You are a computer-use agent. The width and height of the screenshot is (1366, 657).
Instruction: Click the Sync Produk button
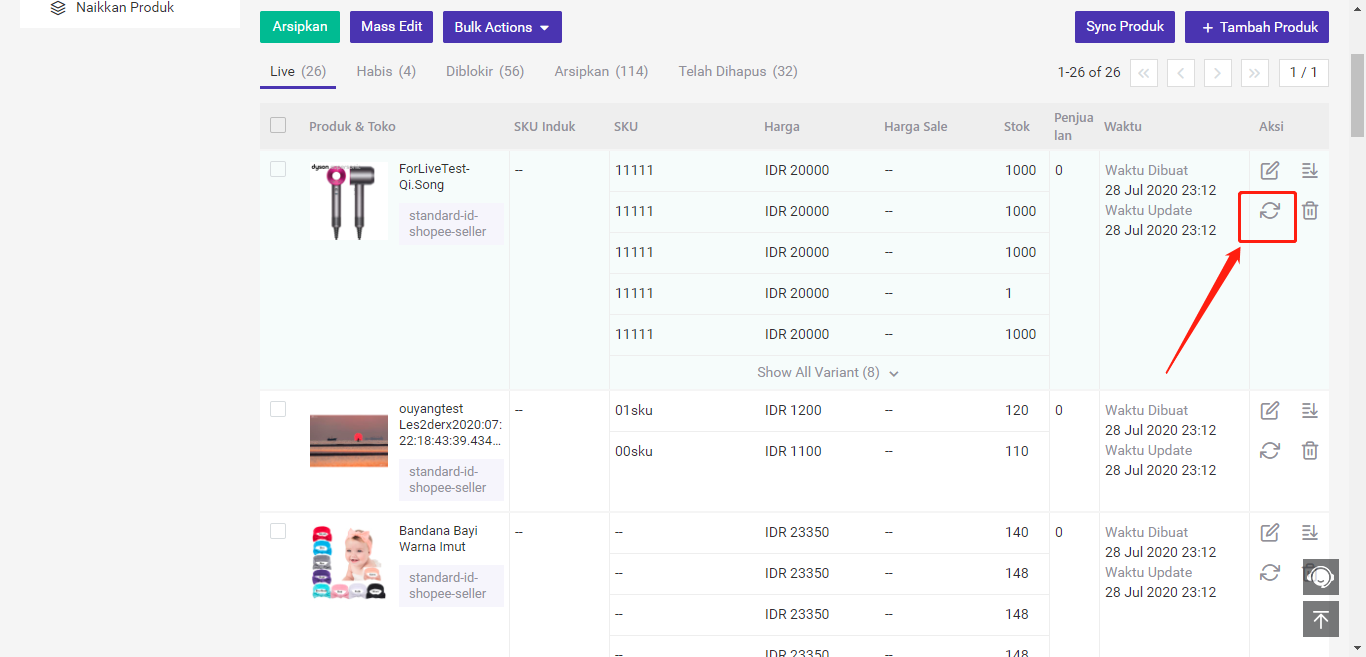click(1125, 27)
